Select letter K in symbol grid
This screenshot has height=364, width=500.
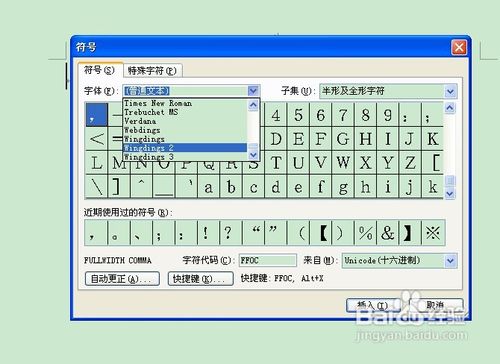tap(433, 139)
